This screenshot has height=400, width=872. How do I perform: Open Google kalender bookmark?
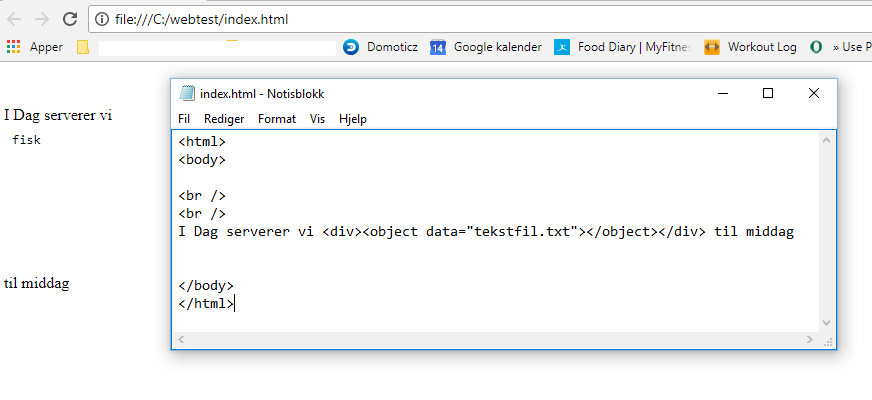click(x=486, y=47)
